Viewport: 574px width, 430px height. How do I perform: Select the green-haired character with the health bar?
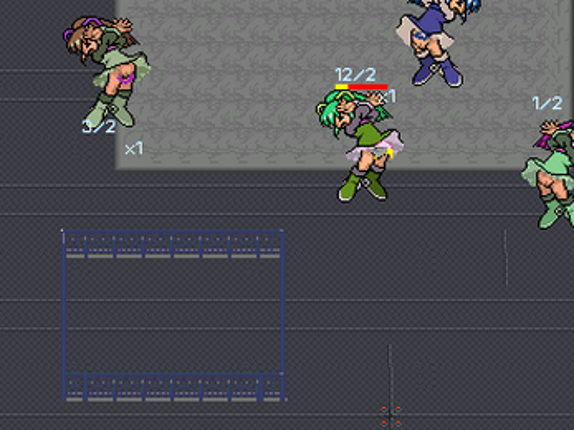(360, 146)
